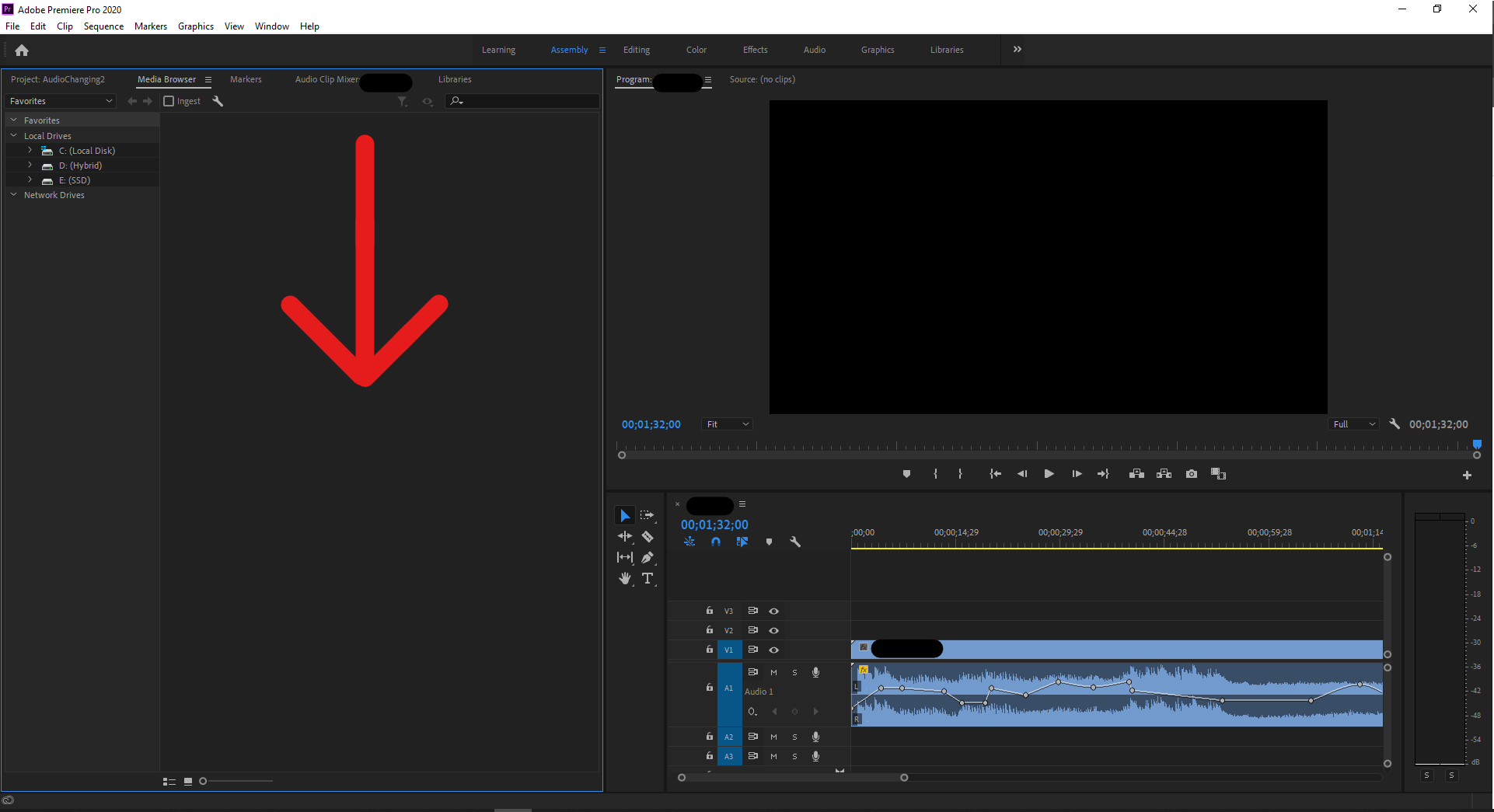Image resolution: width=1494 pixels, height=812 pixels.
Task: Select the Razor tool
Action: 648,536
